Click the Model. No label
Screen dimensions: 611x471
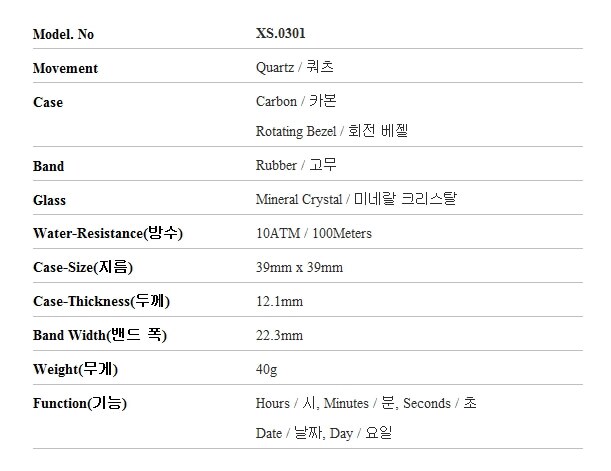point(64,34)
